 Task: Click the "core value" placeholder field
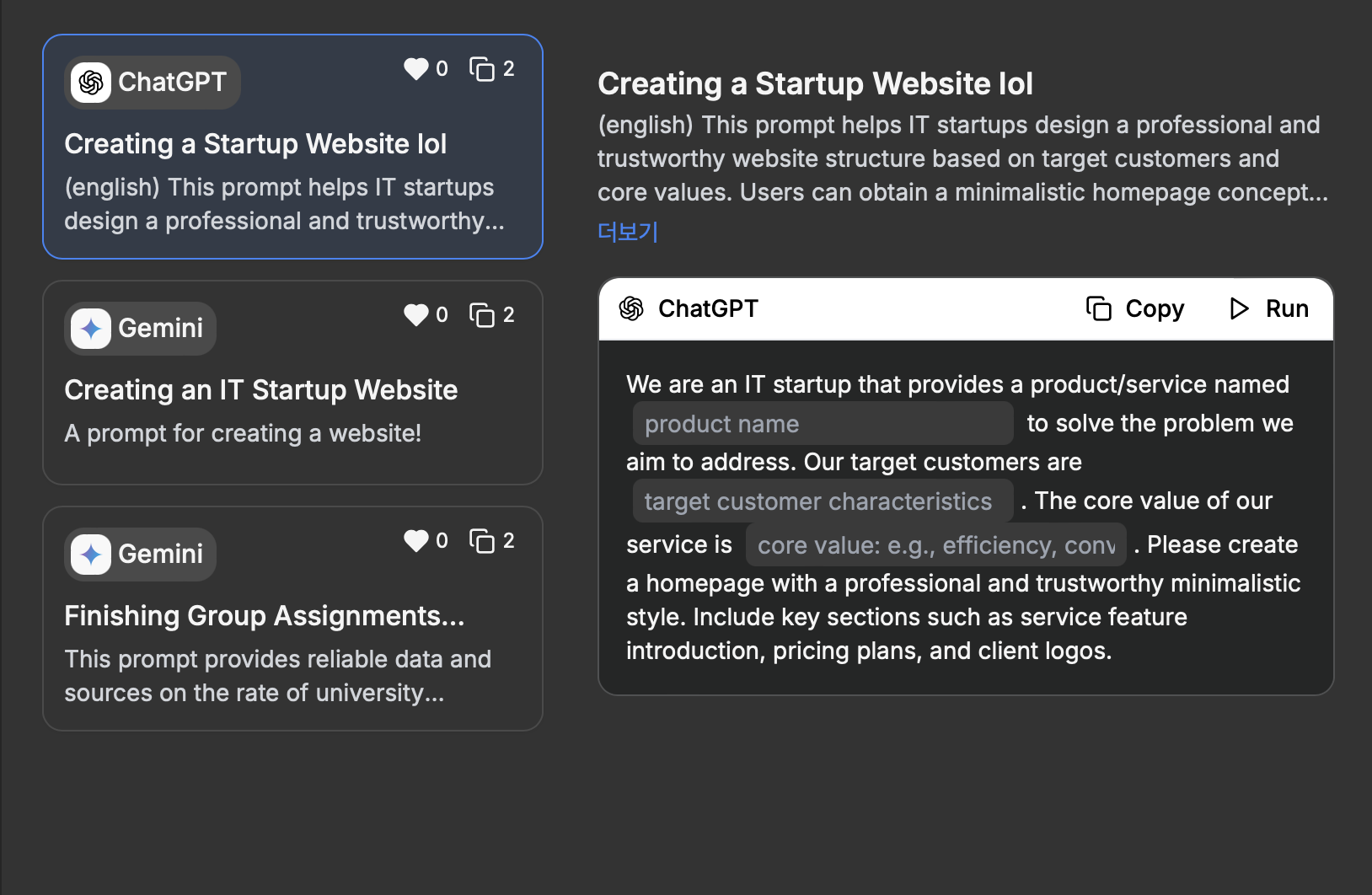coord(935,544)
